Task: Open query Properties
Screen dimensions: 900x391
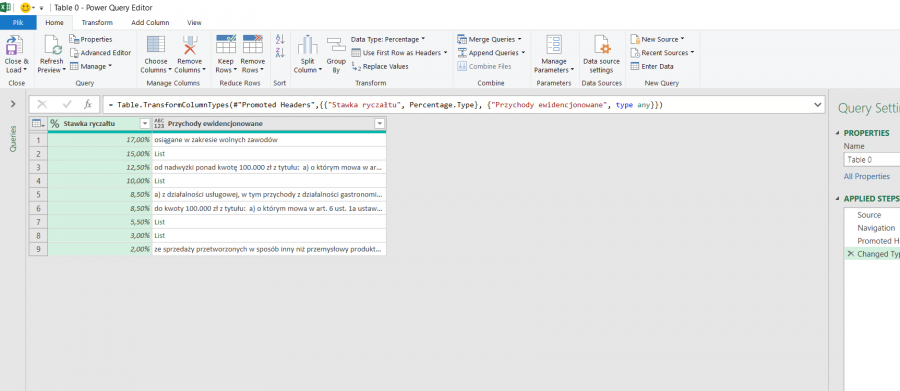Action: 91,39
